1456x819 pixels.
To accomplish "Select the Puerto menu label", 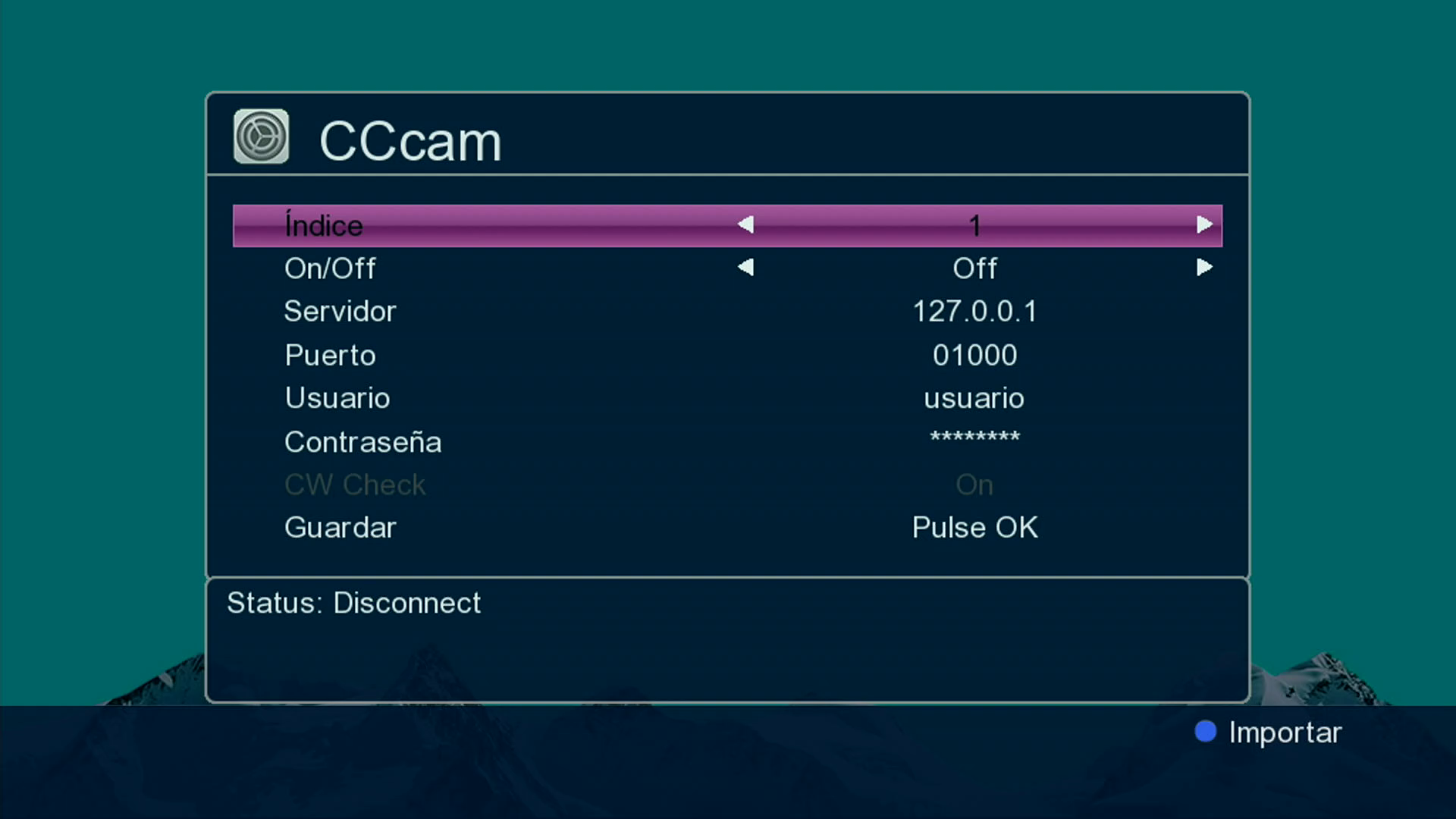I will (x=330, y=355).
